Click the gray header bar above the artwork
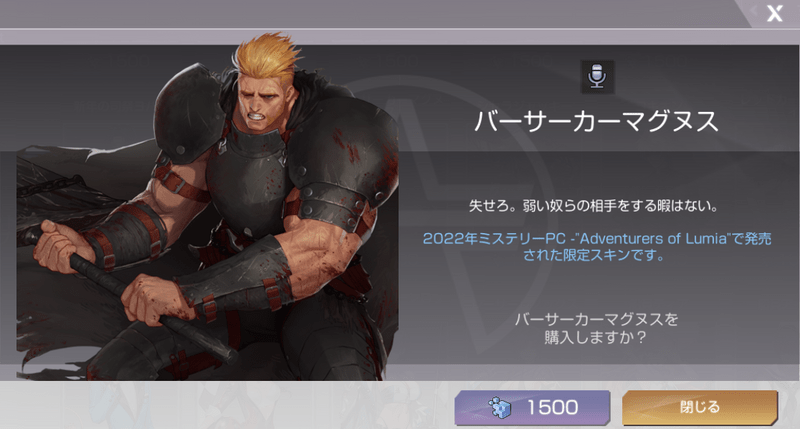Screen dimensions: 800x429 tap(367, 13)
